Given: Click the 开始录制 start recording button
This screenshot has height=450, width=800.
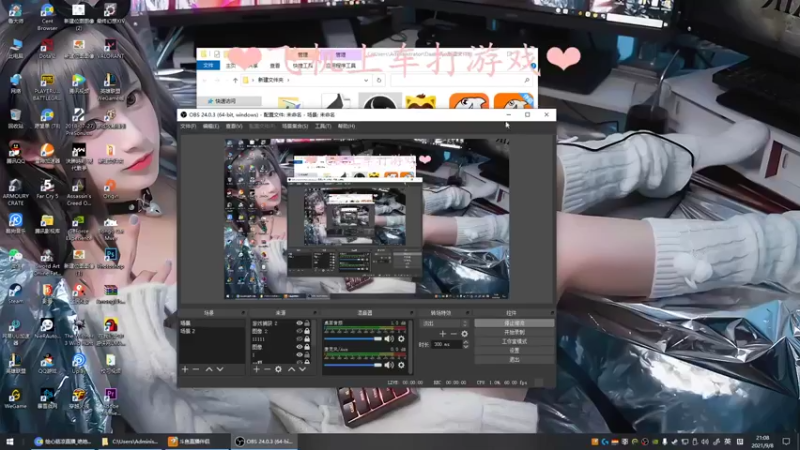Looking at the screenshot, I should coord(514,332).
